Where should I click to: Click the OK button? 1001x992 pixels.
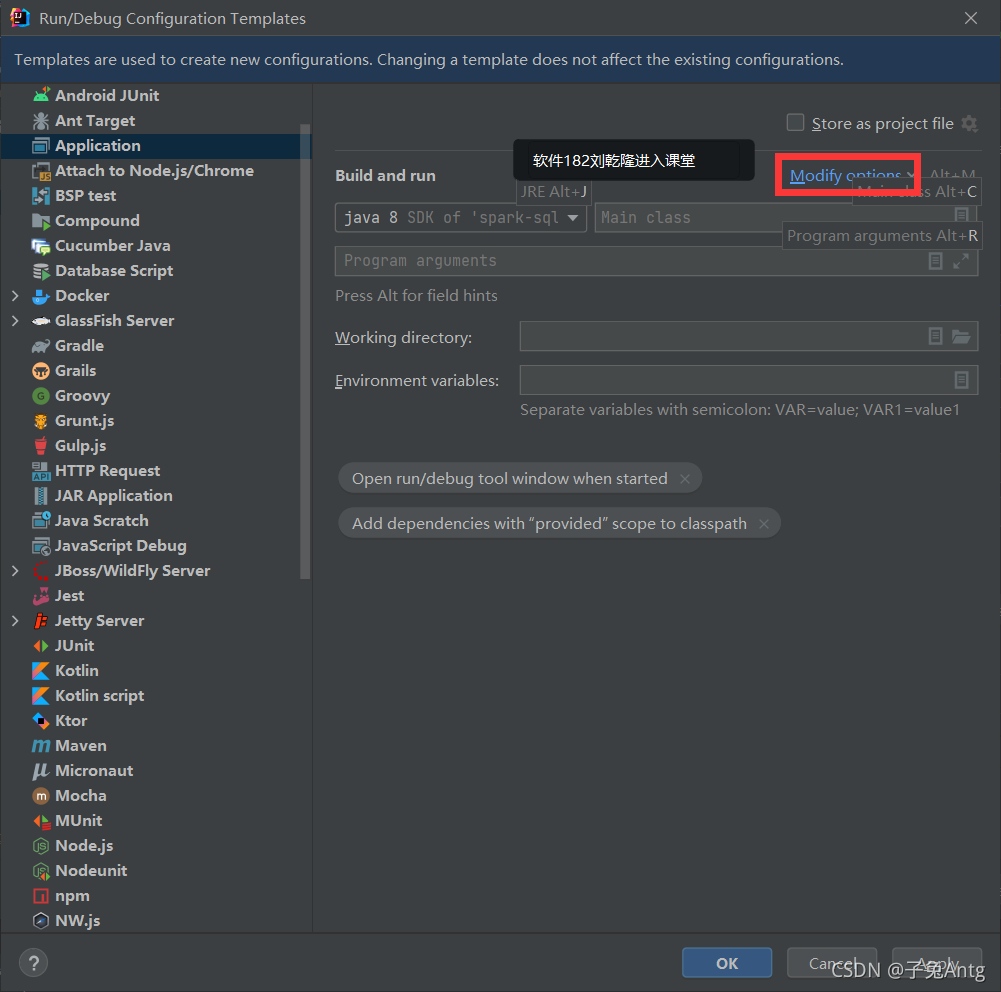[726, 963]
